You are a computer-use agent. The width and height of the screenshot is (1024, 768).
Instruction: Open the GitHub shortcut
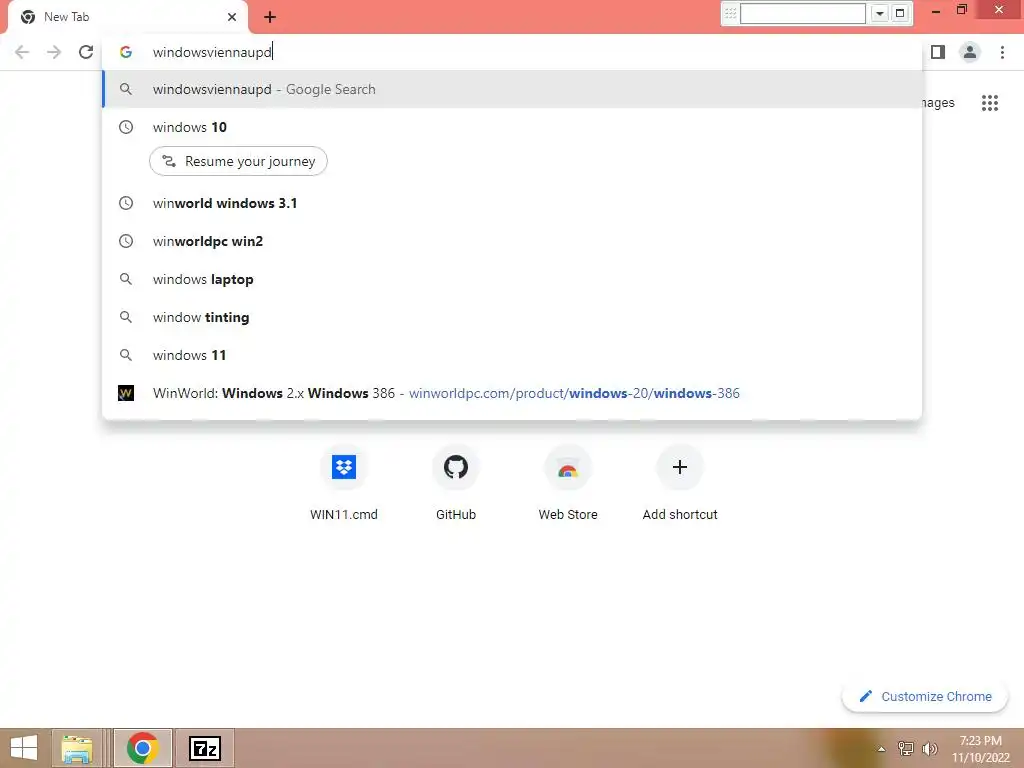tap(456, 483)
